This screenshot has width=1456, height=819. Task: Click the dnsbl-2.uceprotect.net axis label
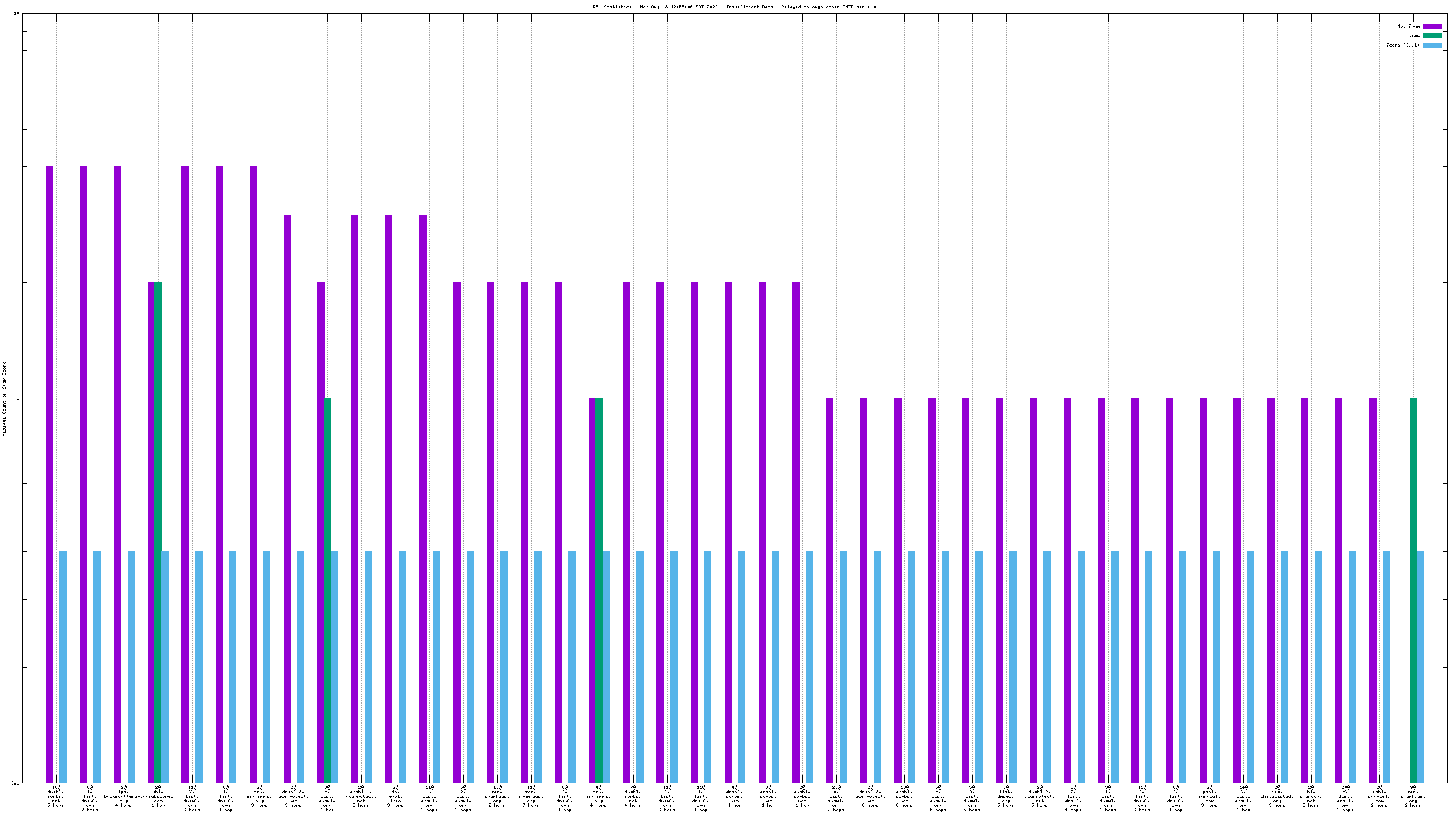click(x=1039, y=796)
